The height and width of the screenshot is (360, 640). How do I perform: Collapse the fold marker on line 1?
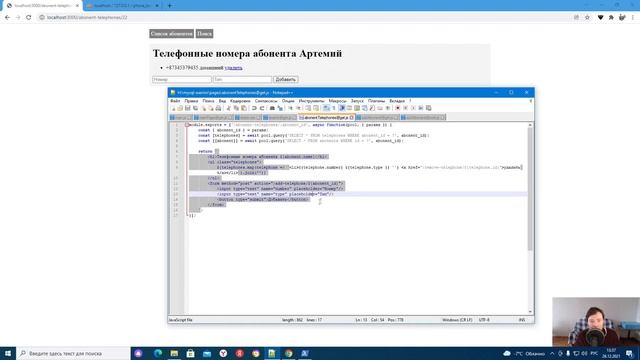click(x=187, y=125)
